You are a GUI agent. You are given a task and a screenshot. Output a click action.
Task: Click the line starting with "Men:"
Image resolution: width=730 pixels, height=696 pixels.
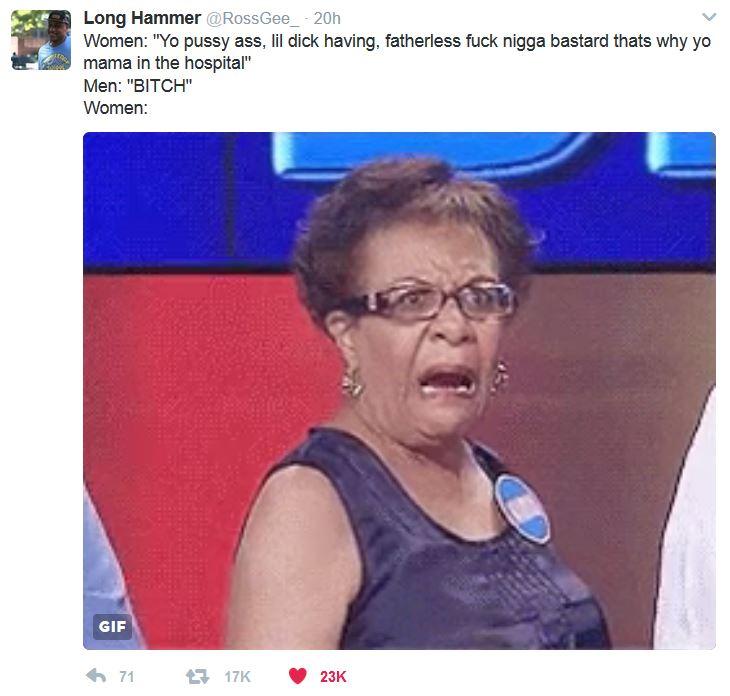(x=138, y=86)
